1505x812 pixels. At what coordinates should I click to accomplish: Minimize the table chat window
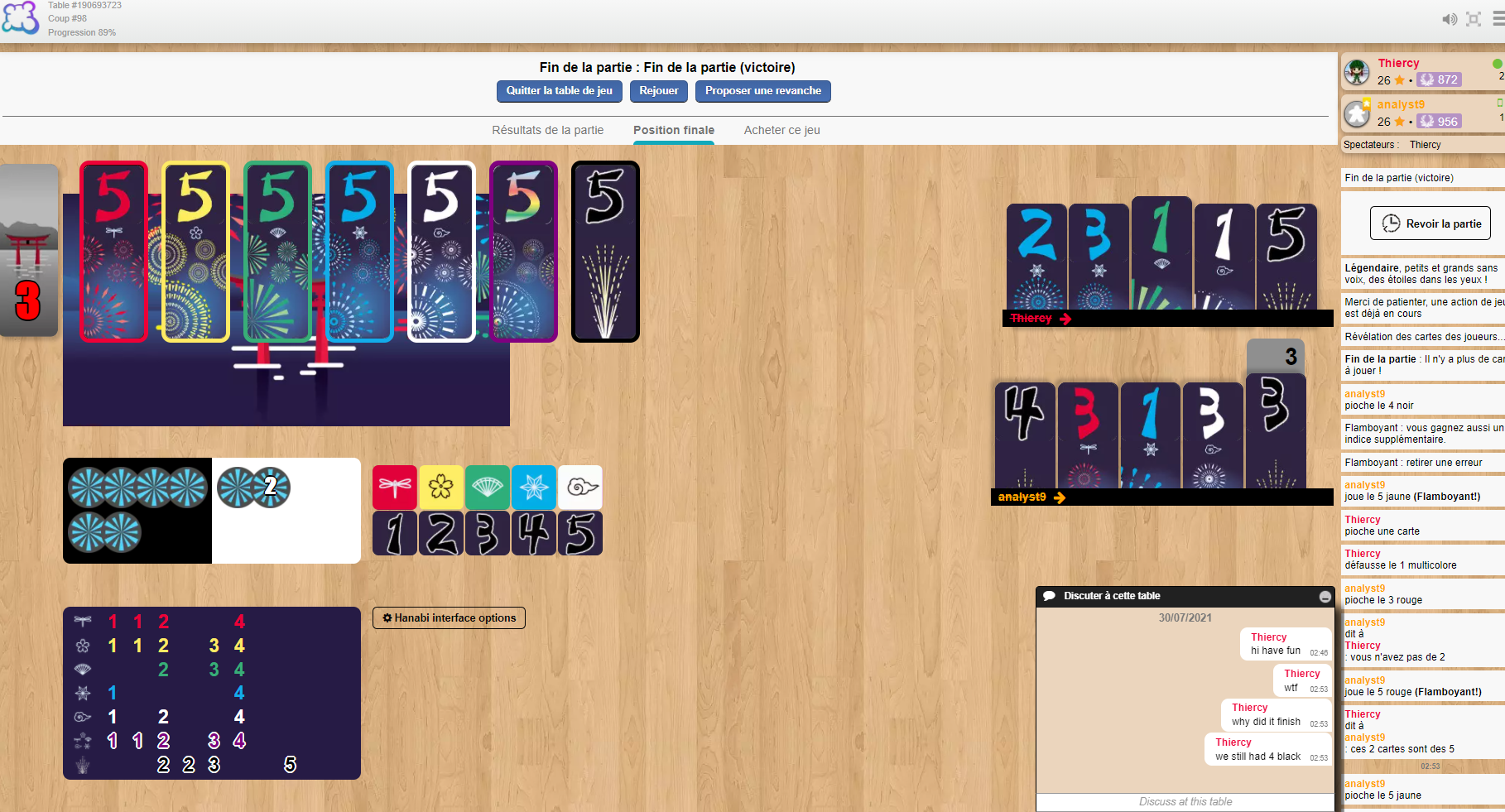point(1325,596)
